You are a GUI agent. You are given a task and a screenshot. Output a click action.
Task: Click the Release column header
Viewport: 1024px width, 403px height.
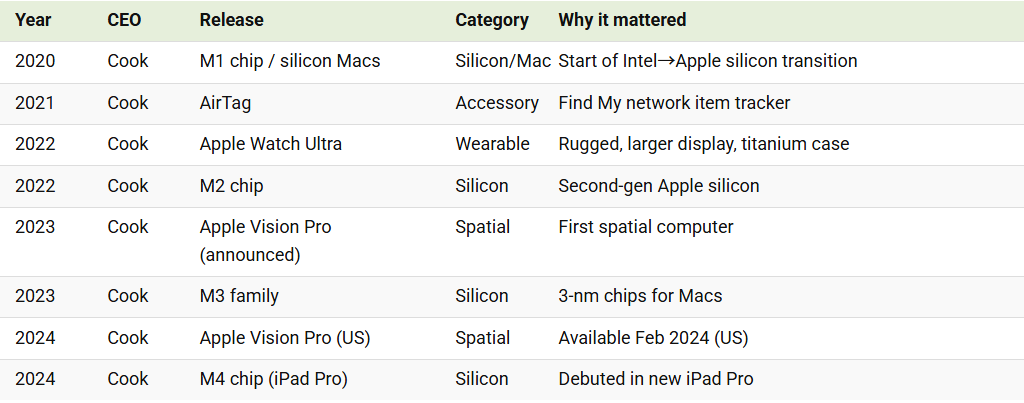point(232,20)
